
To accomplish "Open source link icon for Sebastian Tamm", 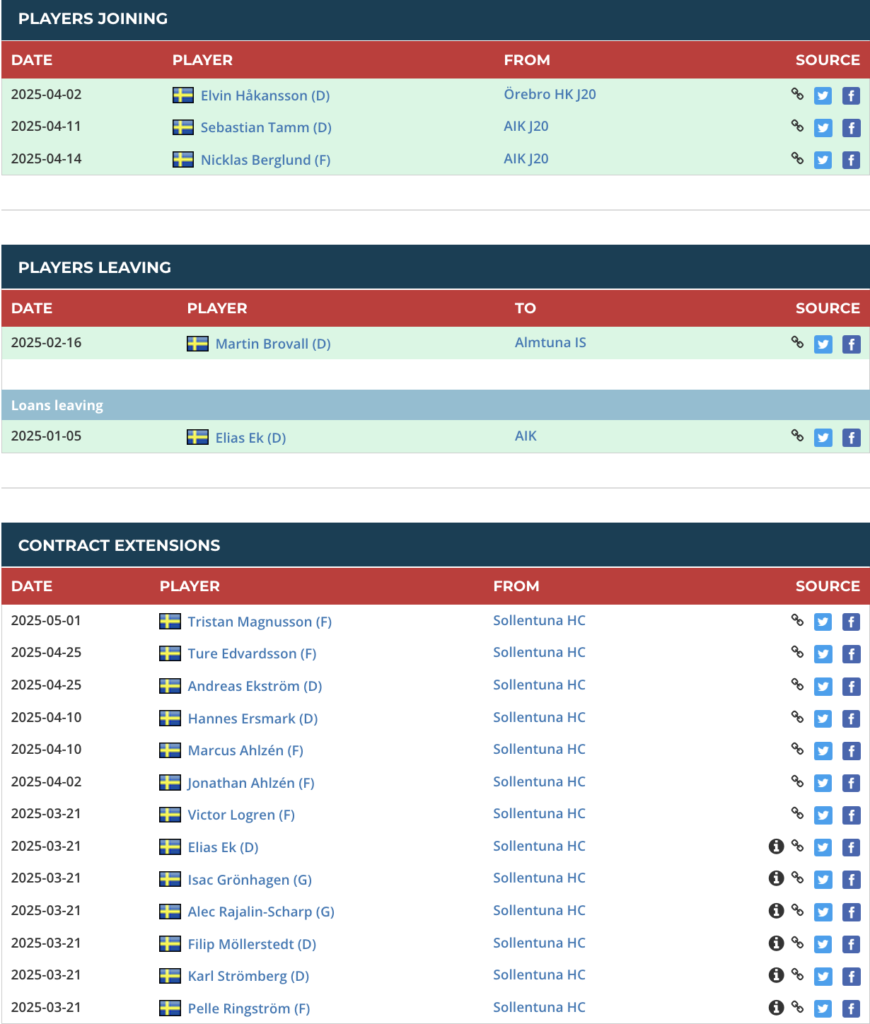I will point(797,126).
